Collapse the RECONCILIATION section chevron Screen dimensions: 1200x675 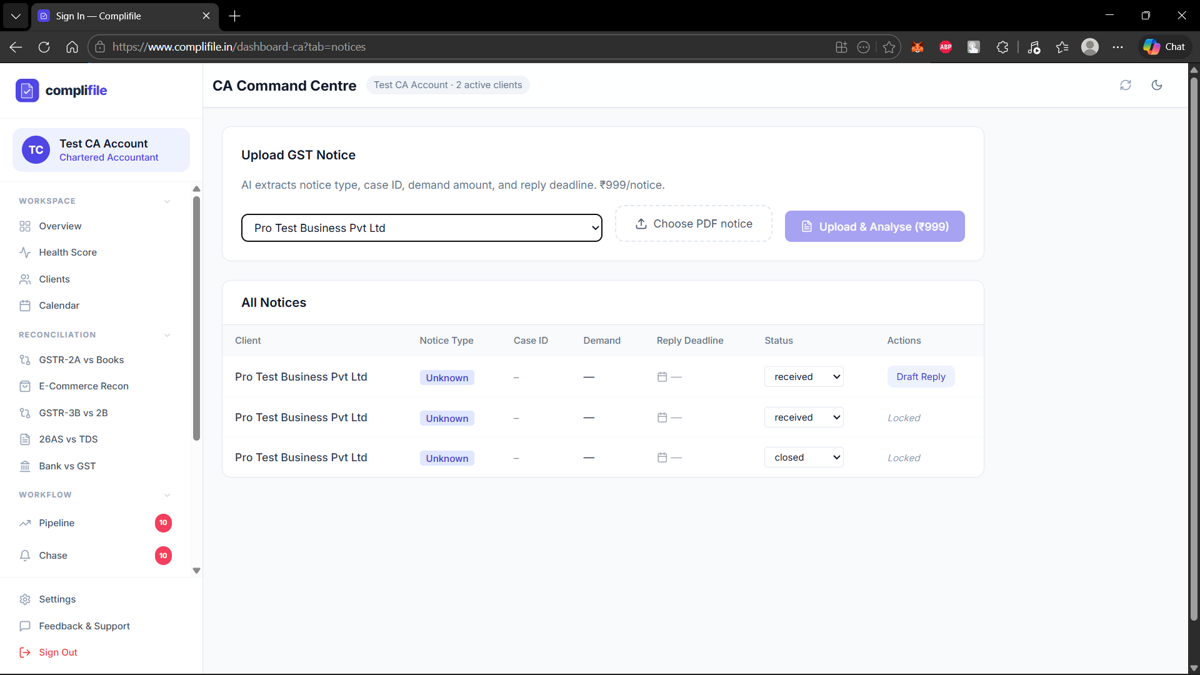pos(167,335)
